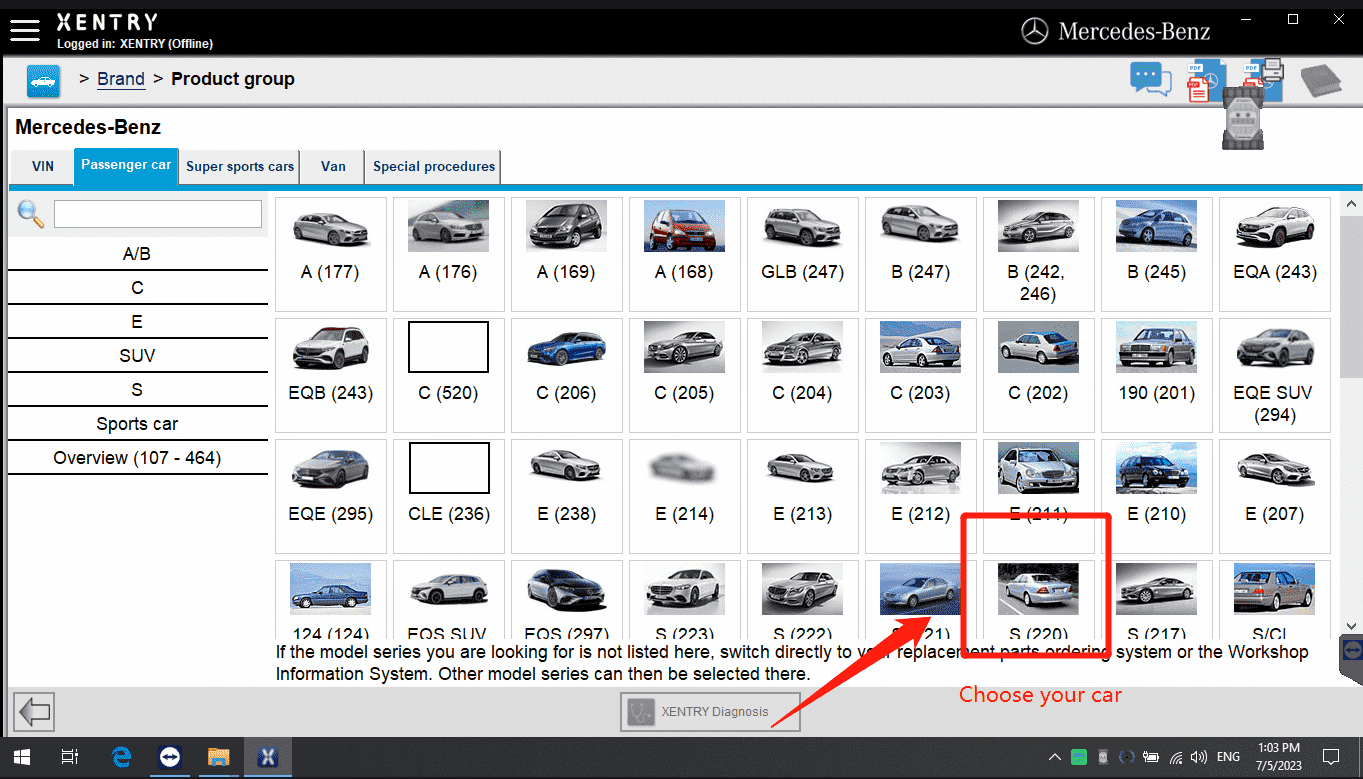Open Windows Start menu
1363x779 pixels.
coord(21,758)
